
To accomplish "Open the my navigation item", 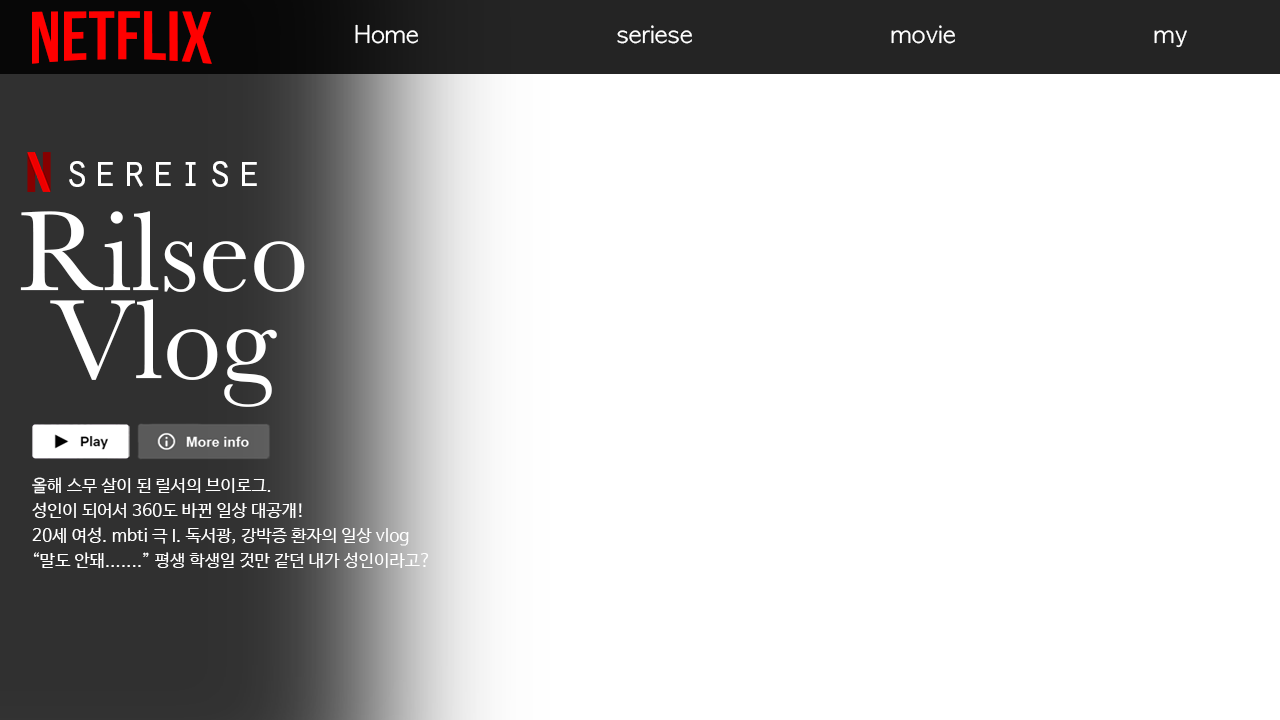I will pos(1169,36).
